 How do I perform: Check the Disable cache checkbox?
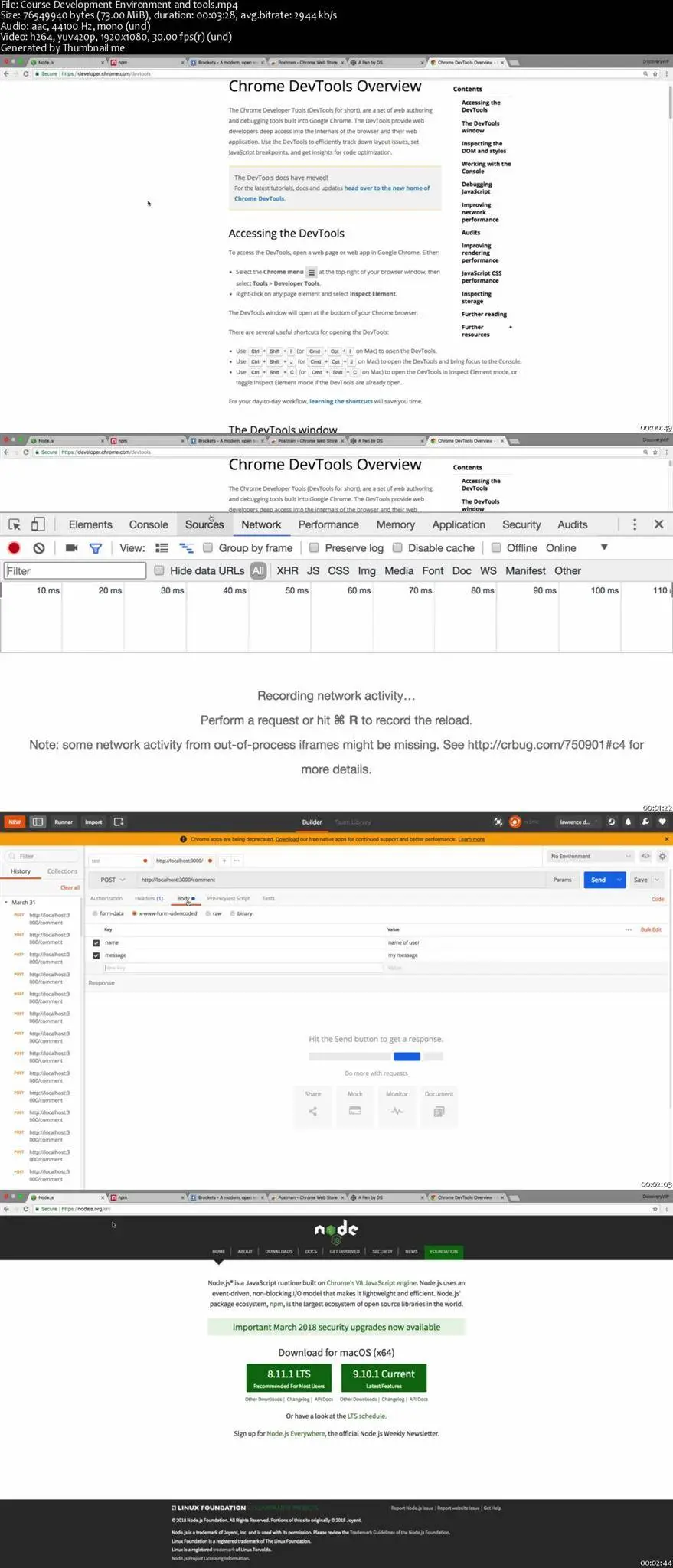point(397,548)
